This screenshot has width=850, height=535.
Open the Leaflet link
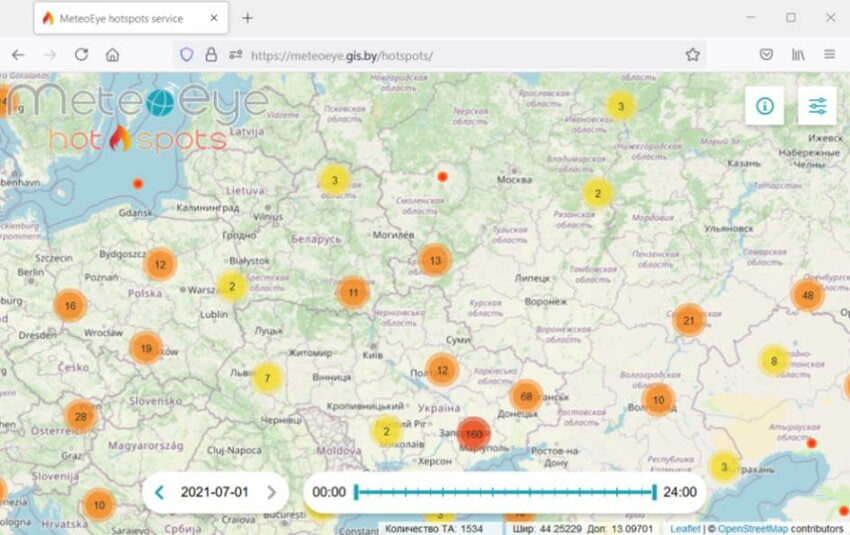(x=685, y=528)
